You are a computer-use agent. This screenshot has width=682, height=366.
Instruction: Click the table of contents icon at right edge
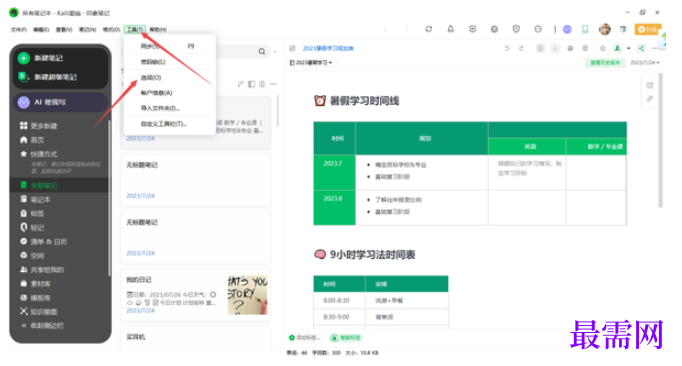(x=650, y=85)
